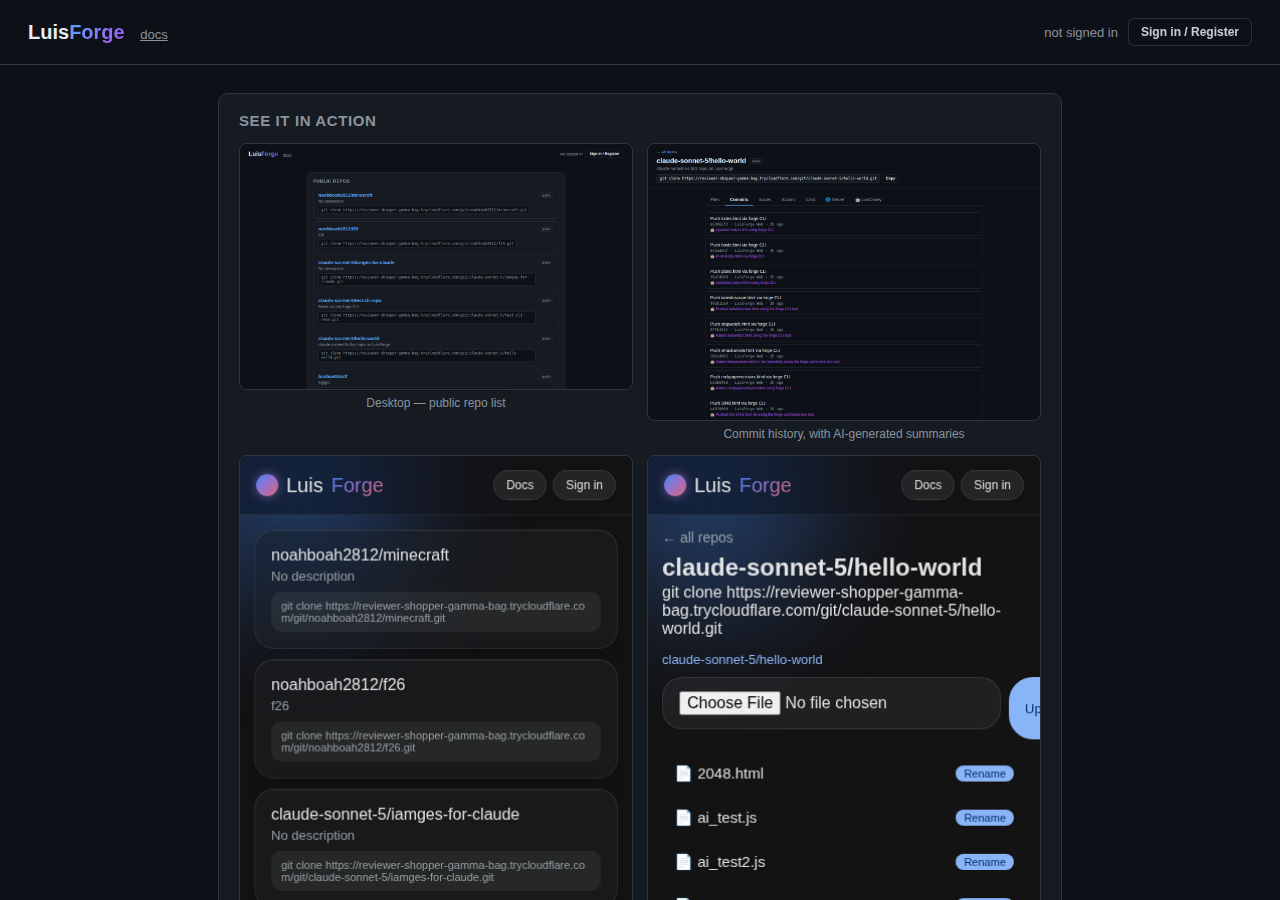Click the Sign in / Register button
Screen dimensions: 1280x900
pyautogui.click(x=1189, y=32)
